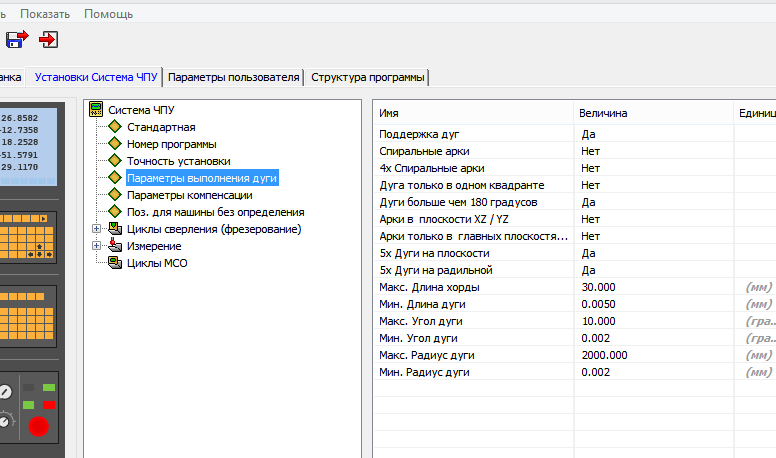This screenshot has width=776, height=458.
Task: Select Точность установки in the tree
Action: point(178,161)
